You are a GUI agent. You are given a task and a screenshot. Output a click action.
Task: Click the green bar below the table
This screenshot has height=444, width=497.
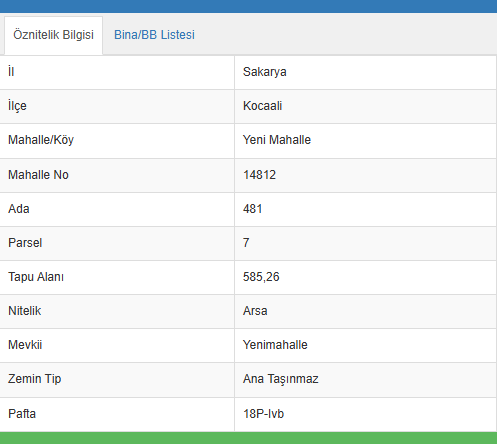click(x=248, y=438)
